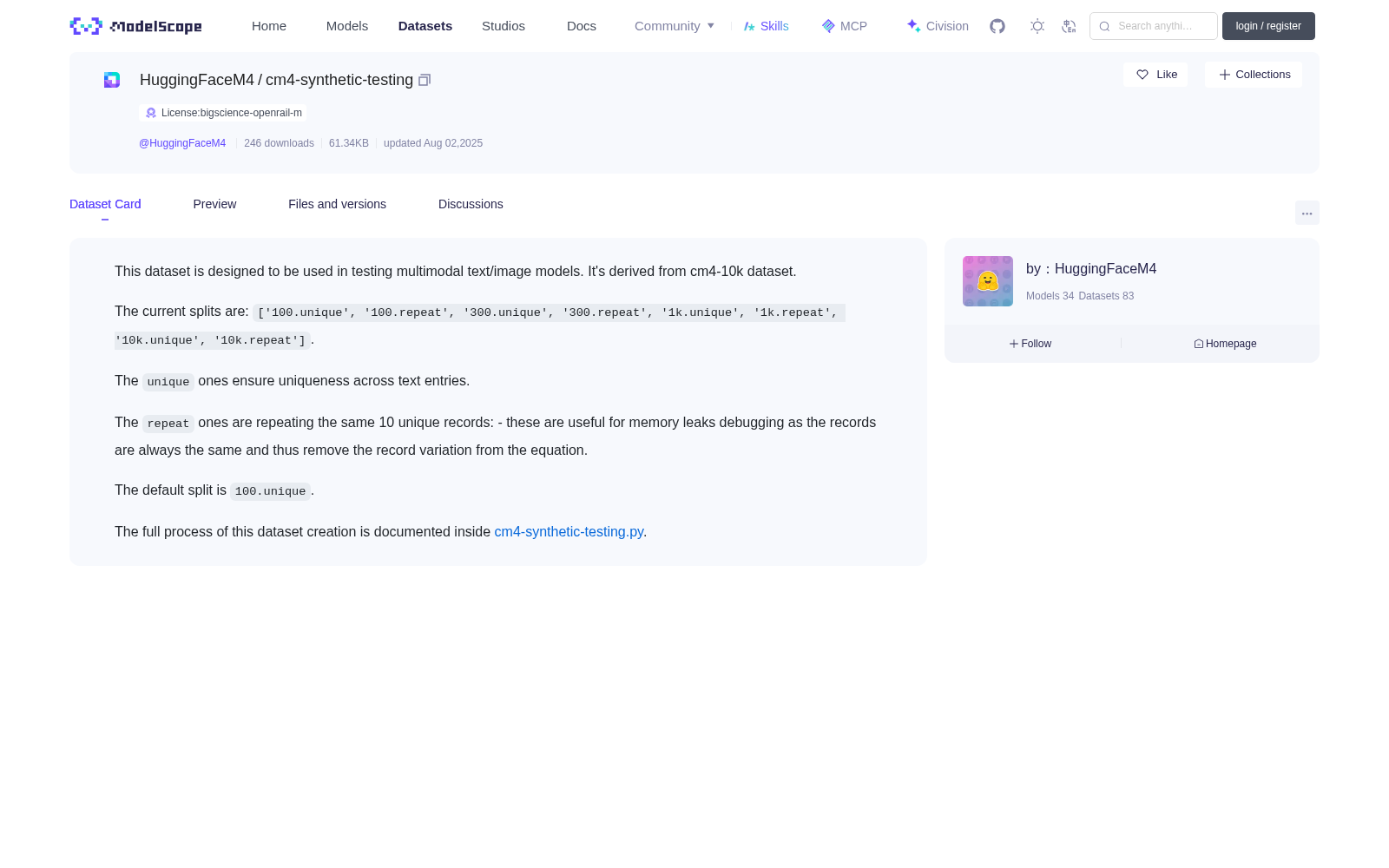The width and height of the screenshot is (1389, 868).
Task: Click the dataset cube icon beside the title
Action: coord(112,80)
